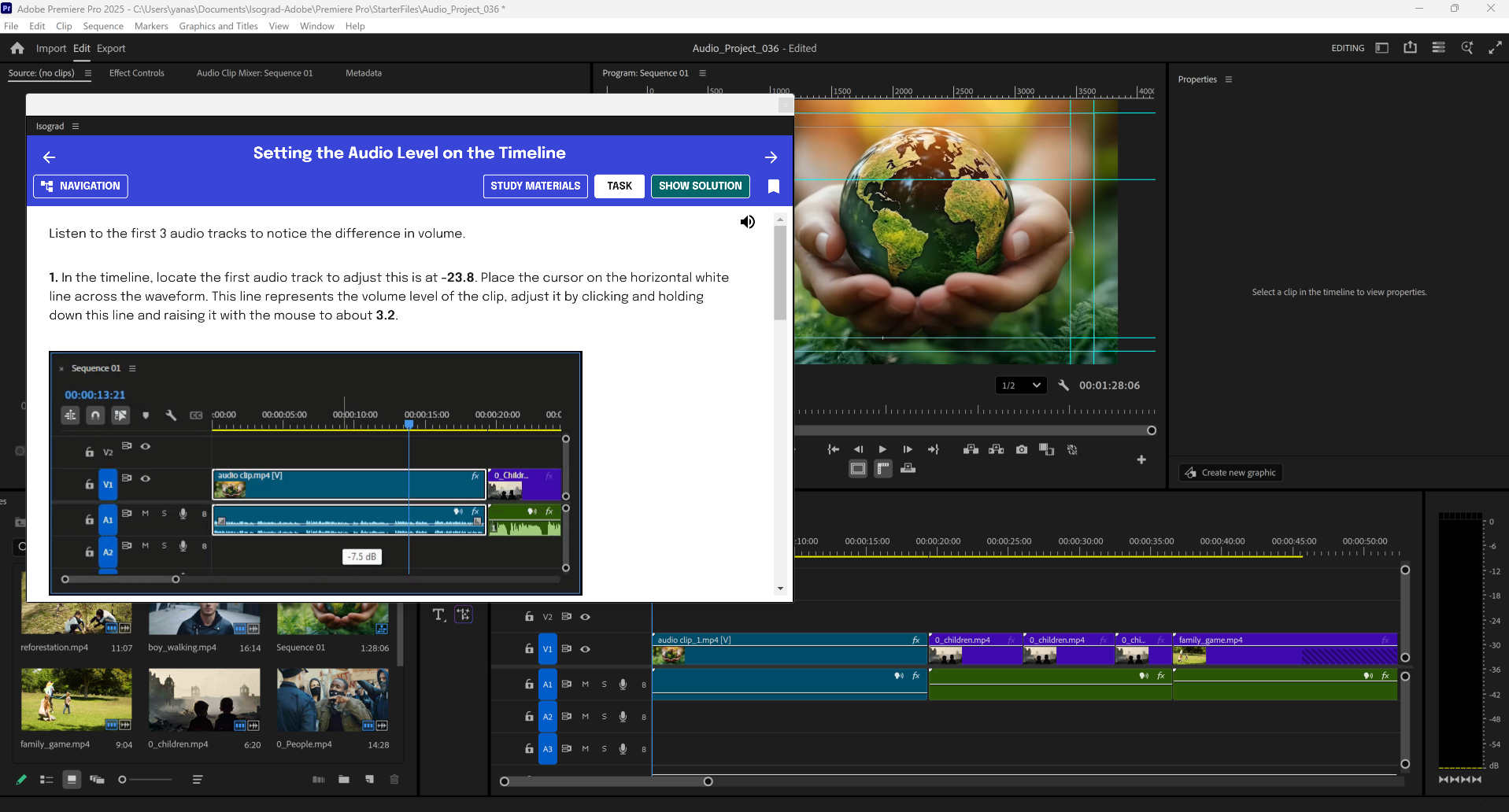This screenshot has width=1509, height=812.
Task: Go to the previous tutorial page arrow
Action: point(49,157)
